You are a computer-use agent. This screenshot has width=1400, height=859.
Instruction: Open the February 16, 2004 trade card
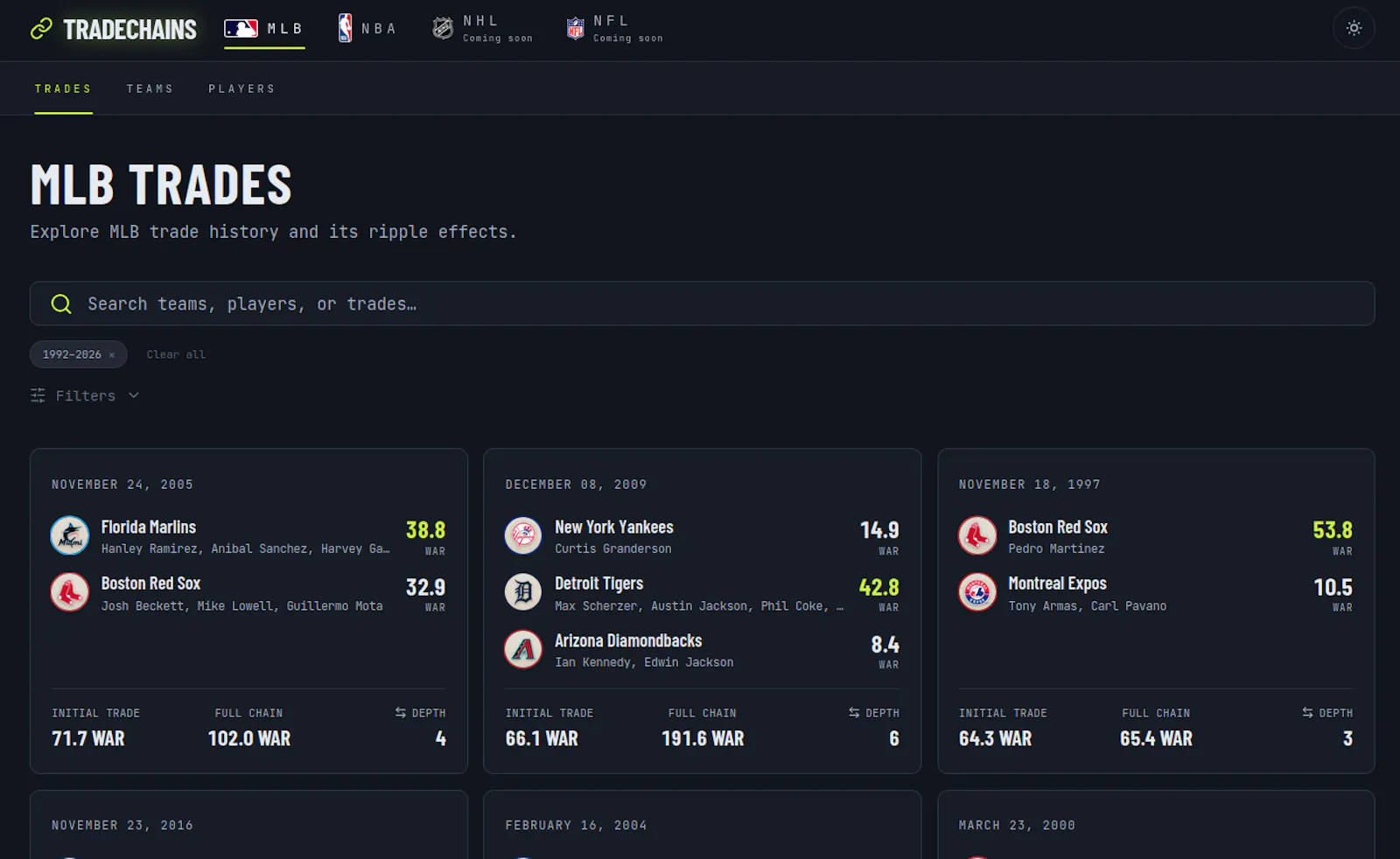702,825
